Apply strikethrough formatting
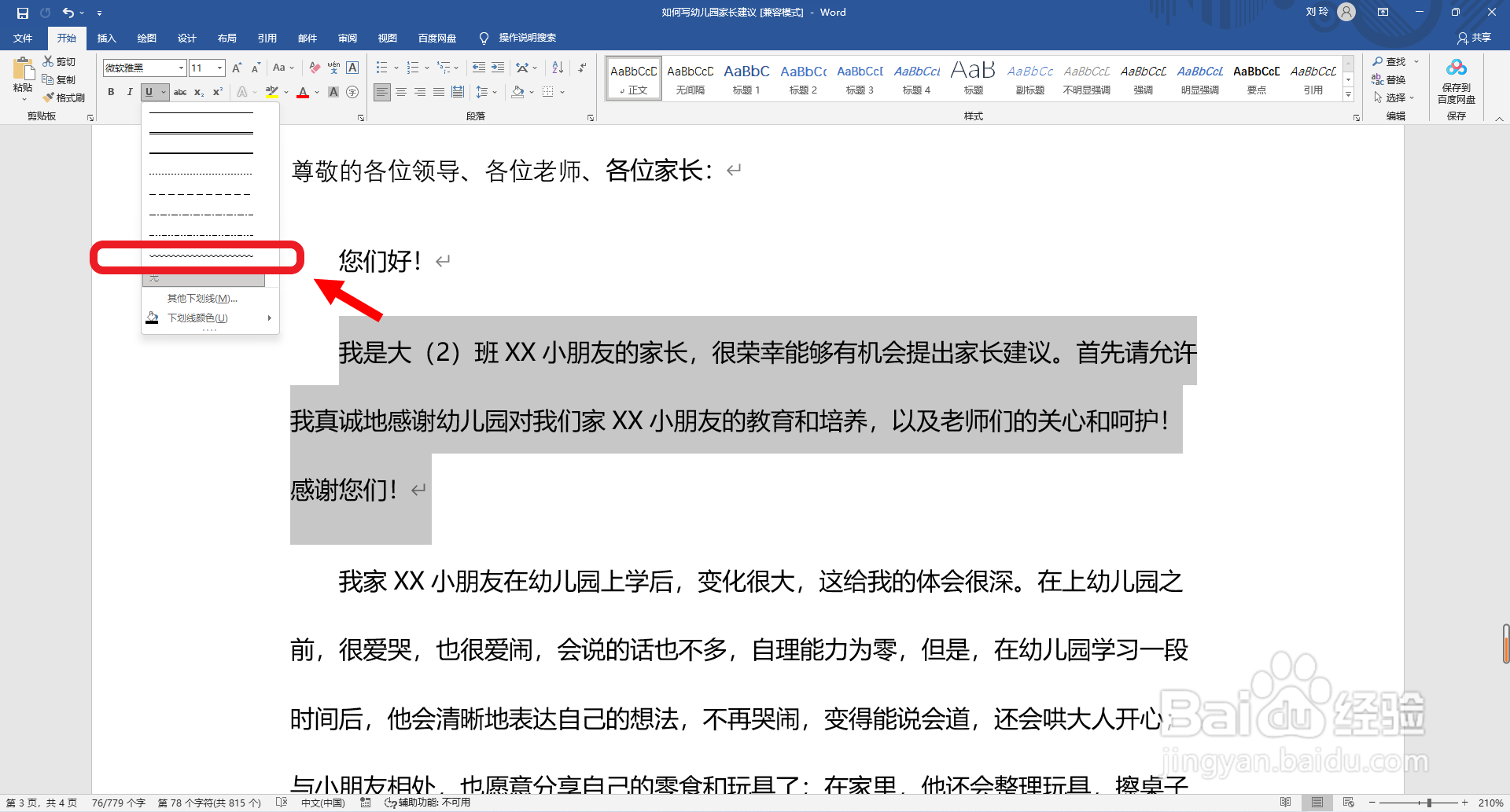1510x812 pixels. click(180, 92)
